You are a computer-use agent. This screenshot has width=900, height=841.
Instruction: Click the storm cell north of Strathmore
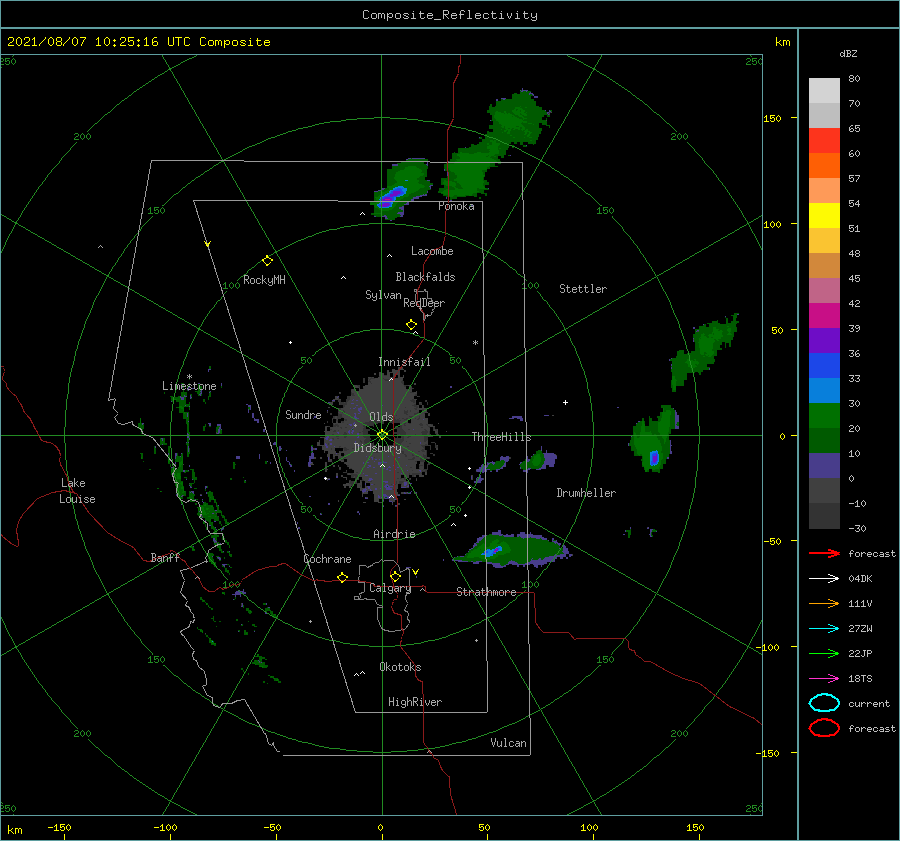(x=513, y=549)
